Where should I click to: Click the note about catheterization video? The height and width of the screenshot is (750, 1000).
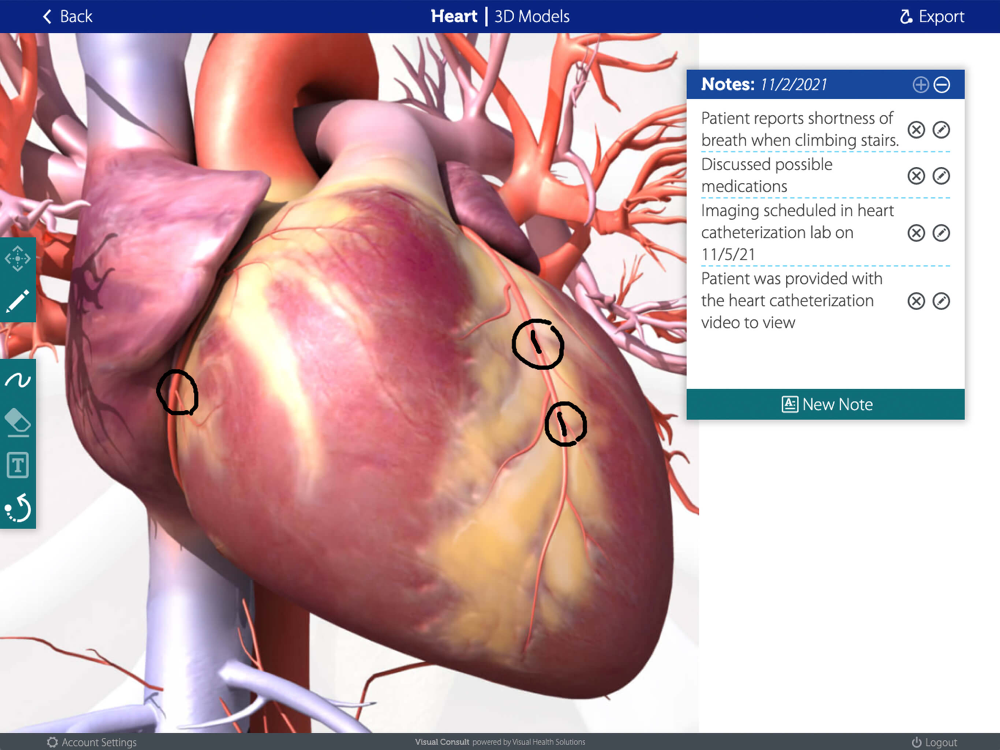791,300
